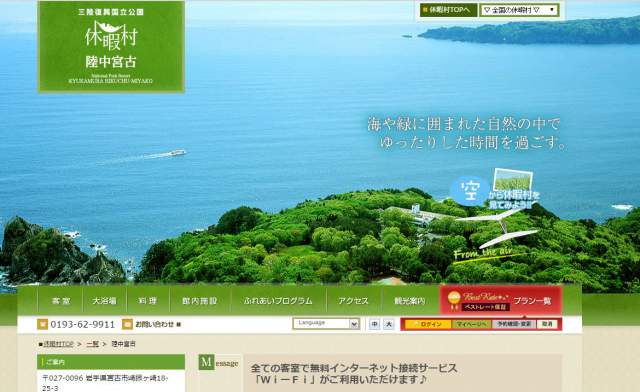Click the 休暇村TOPへ button

(x=448, y=10)
